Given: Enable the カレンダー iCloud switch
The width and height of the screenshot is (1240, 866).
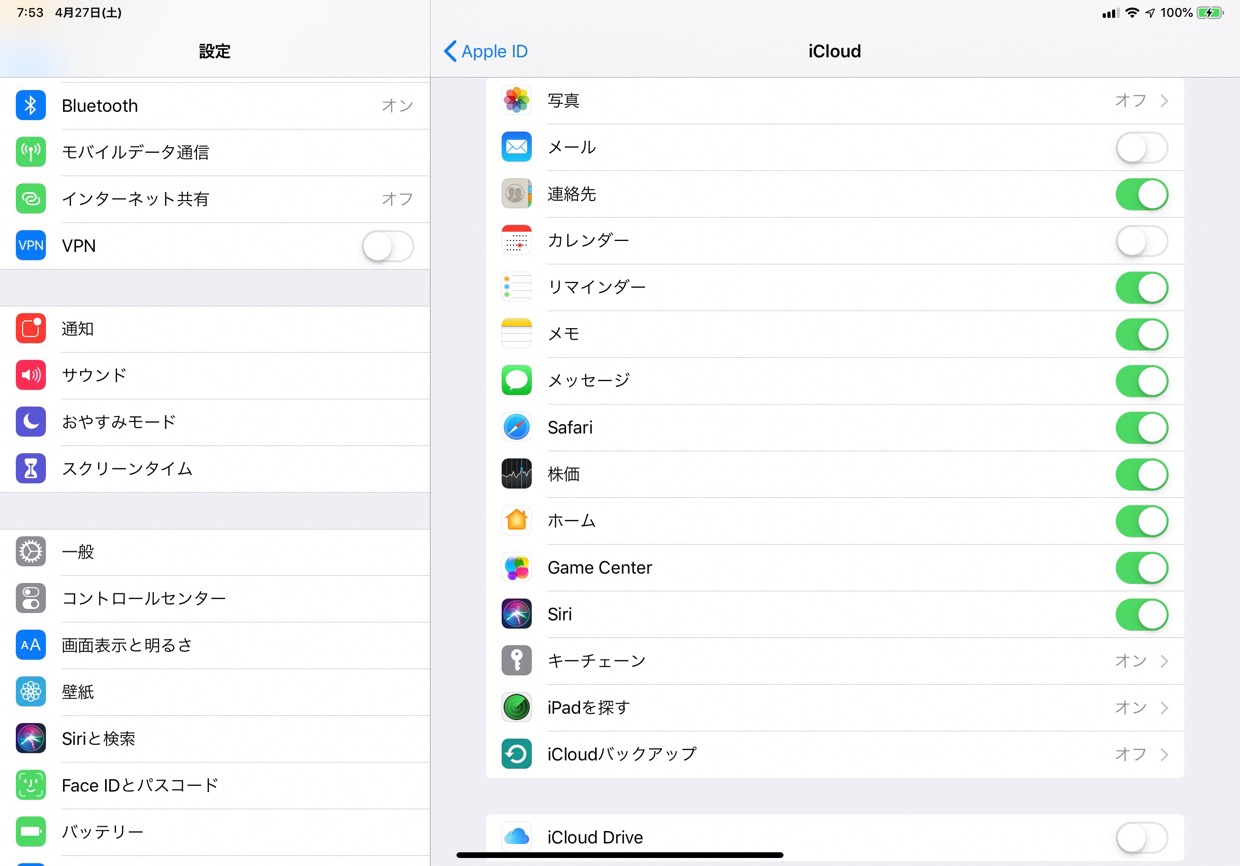Looking at the screenshot, I should pyautogui.click(x=1142, y=241).
